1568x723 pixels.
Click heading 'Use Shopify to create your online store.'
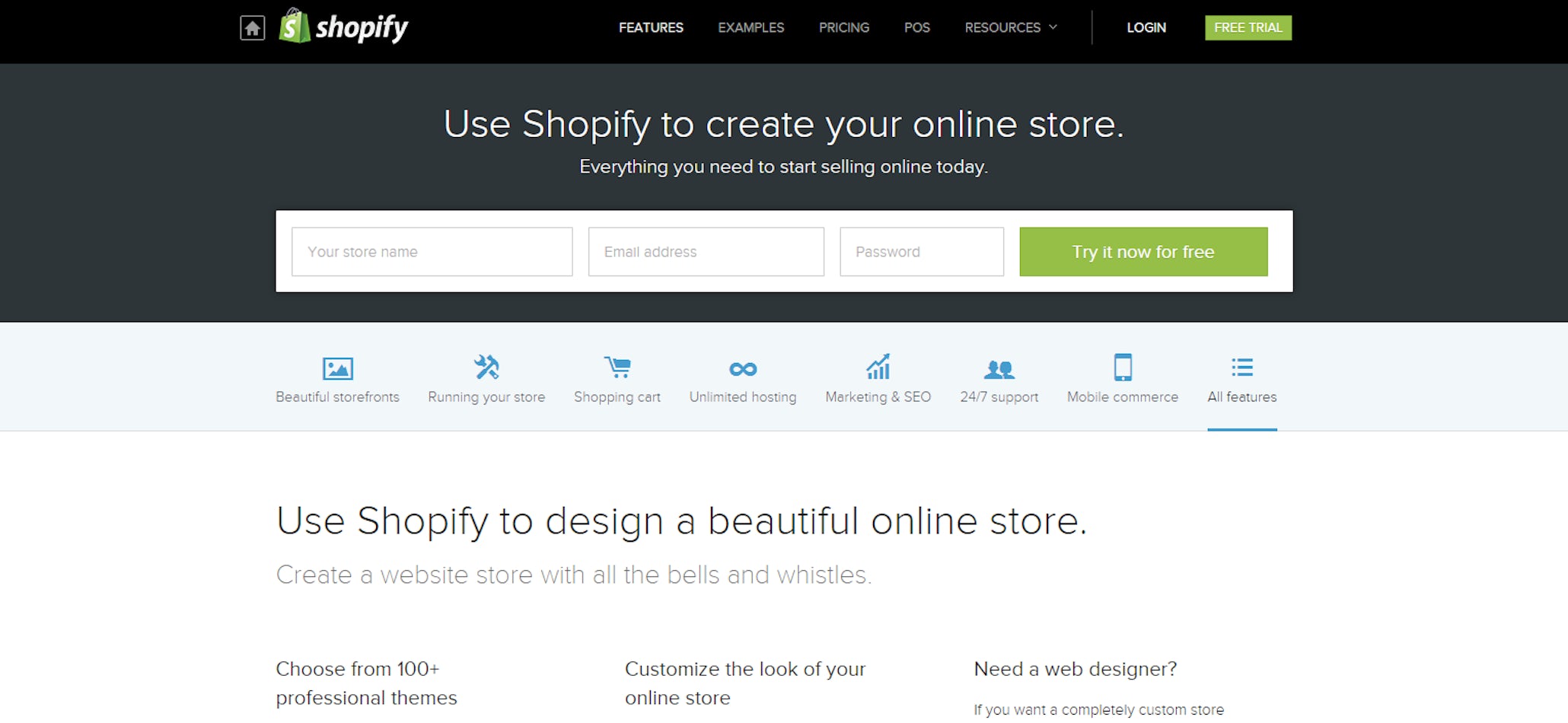[784, 124]
